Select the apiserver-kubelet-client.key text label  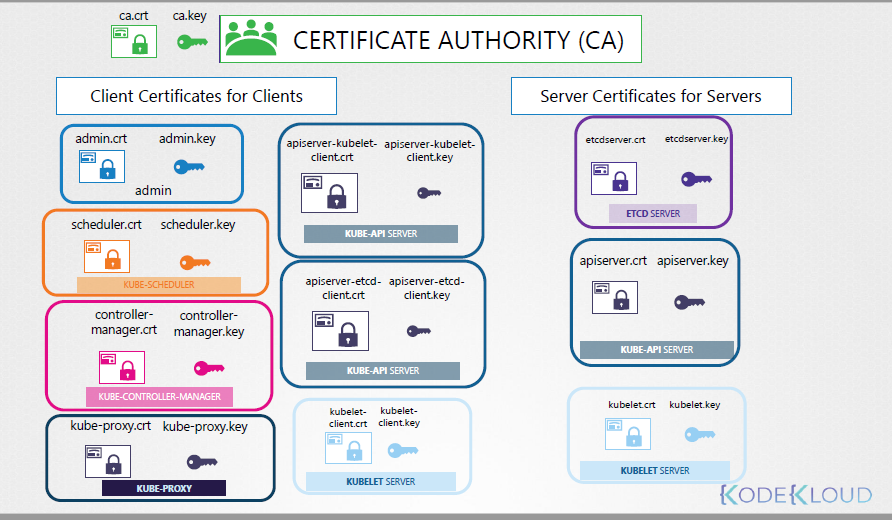pyautogui.click(x=430, y=151)
